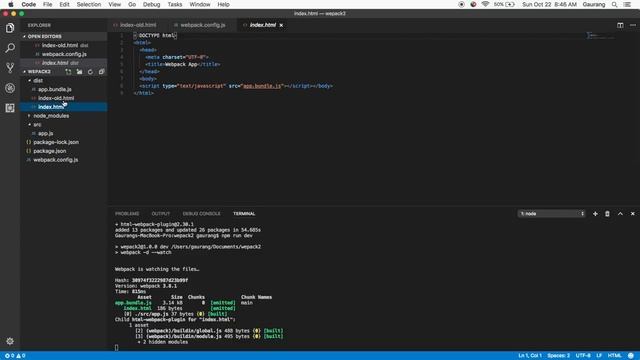
Task: Open the Apple menu
Action: coord(11,4)
